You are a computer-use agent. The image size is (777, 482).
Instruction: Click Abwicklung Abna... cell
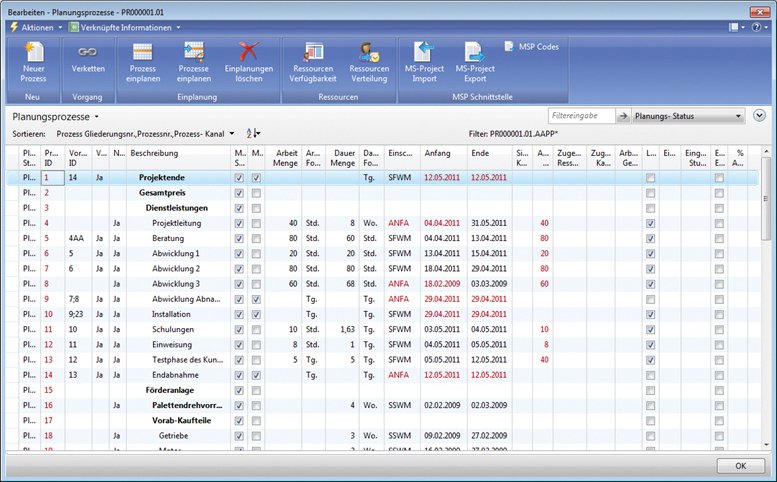tap(178, 299)
